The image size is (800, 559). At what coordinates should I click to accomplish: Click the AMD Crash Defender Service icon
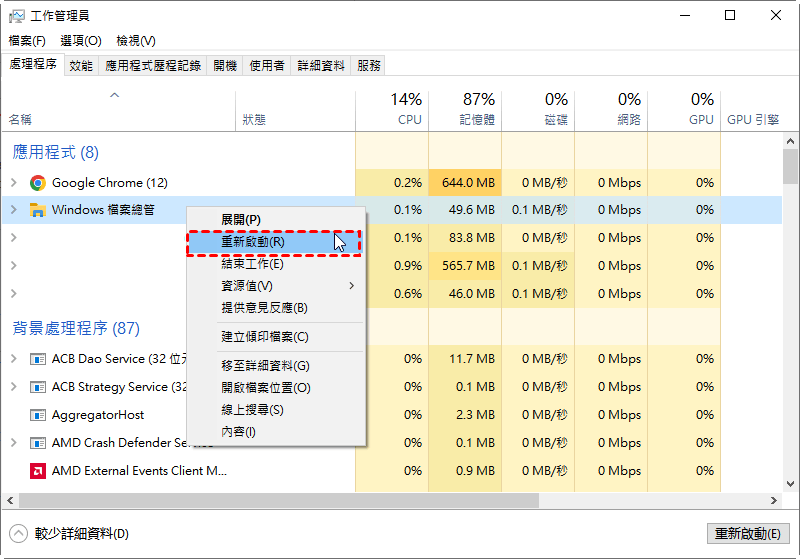38,443
